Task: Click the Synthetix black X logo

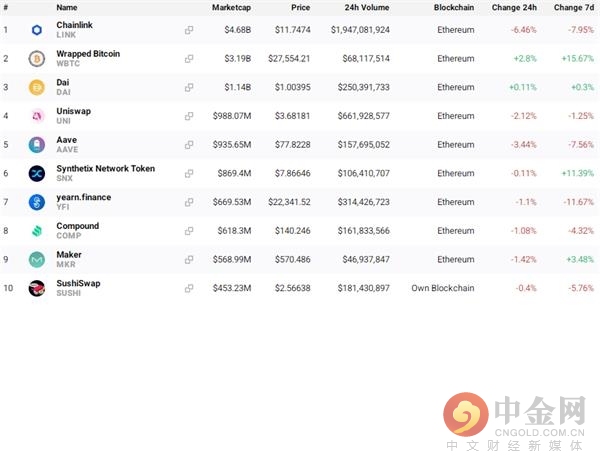Action: tap(37, 173)
